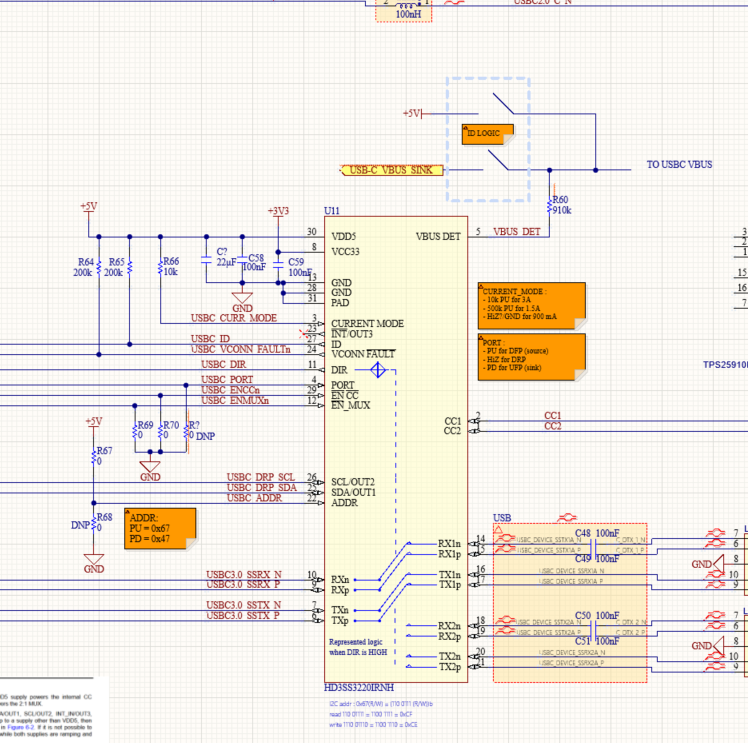Click the USBC_DRP_SCL net label

[x=261, y=477]
